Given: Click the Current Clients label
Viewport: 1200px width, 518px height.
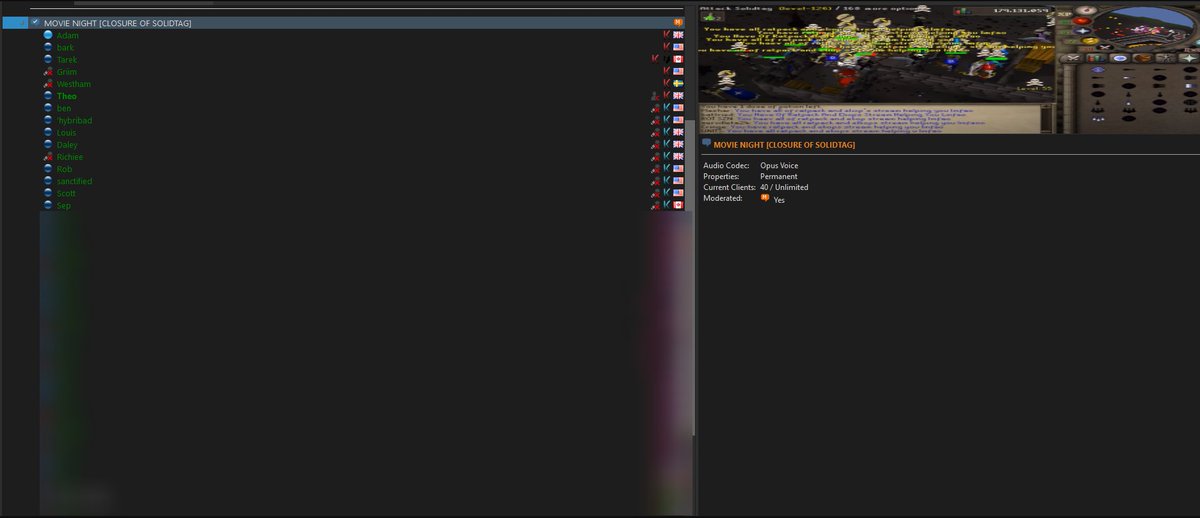Looking at the screenshot, I should [x=729, y=187].
